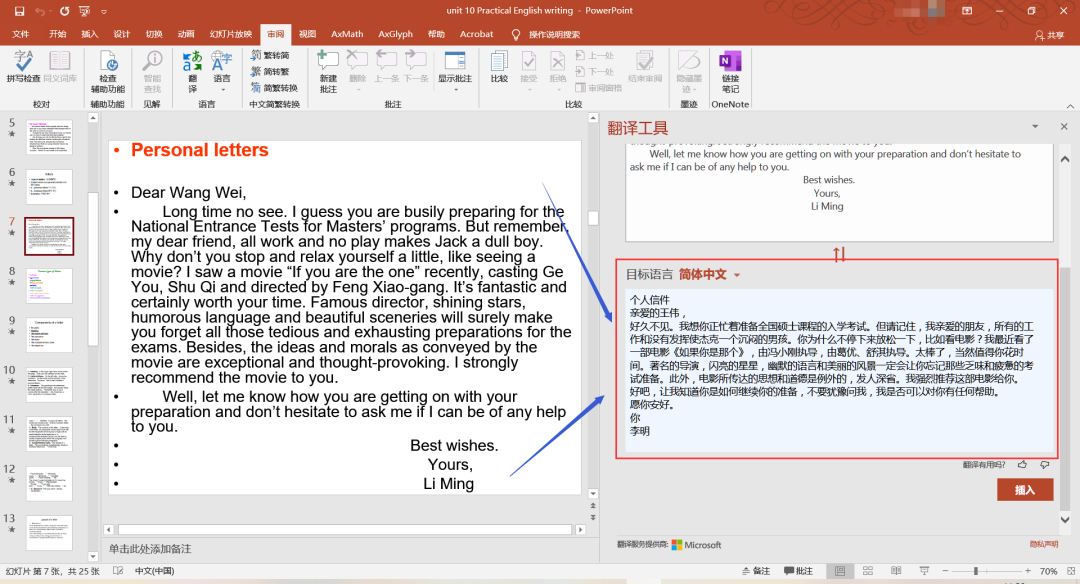Click the 中文(中国) language status indicator
Image resolution: width=1080 pixels, height=584 pixels.
coord(154,571)
